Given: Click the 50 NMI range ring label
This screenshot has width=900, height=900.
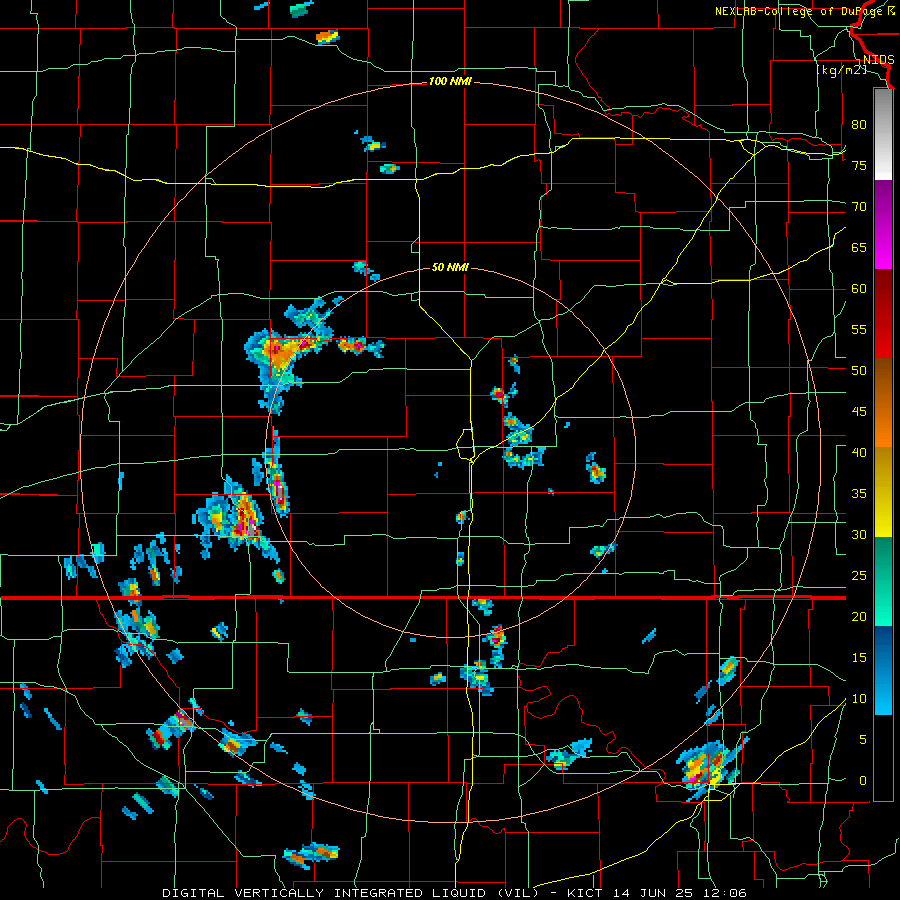Looking at the screenshot, I should coord(450,267).
